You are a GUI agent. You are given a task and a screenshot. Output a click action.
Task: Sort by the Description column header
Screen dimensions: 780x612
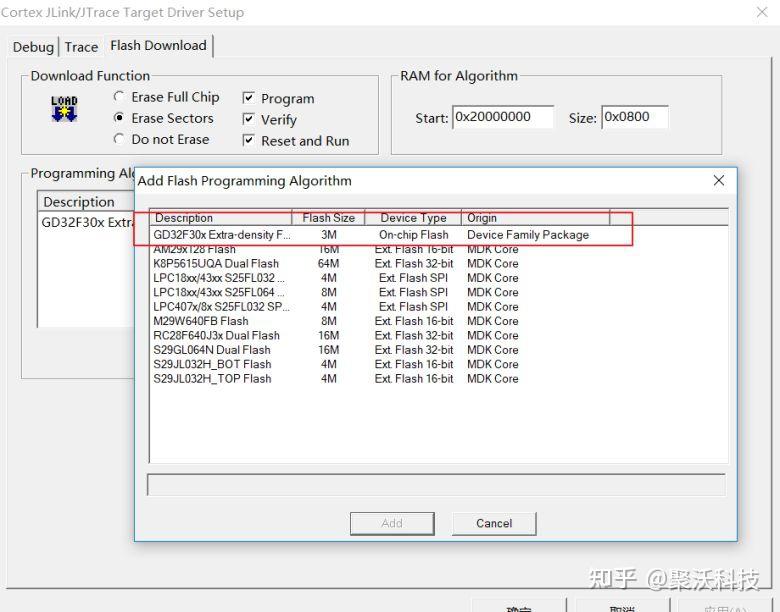coord(221,217)
